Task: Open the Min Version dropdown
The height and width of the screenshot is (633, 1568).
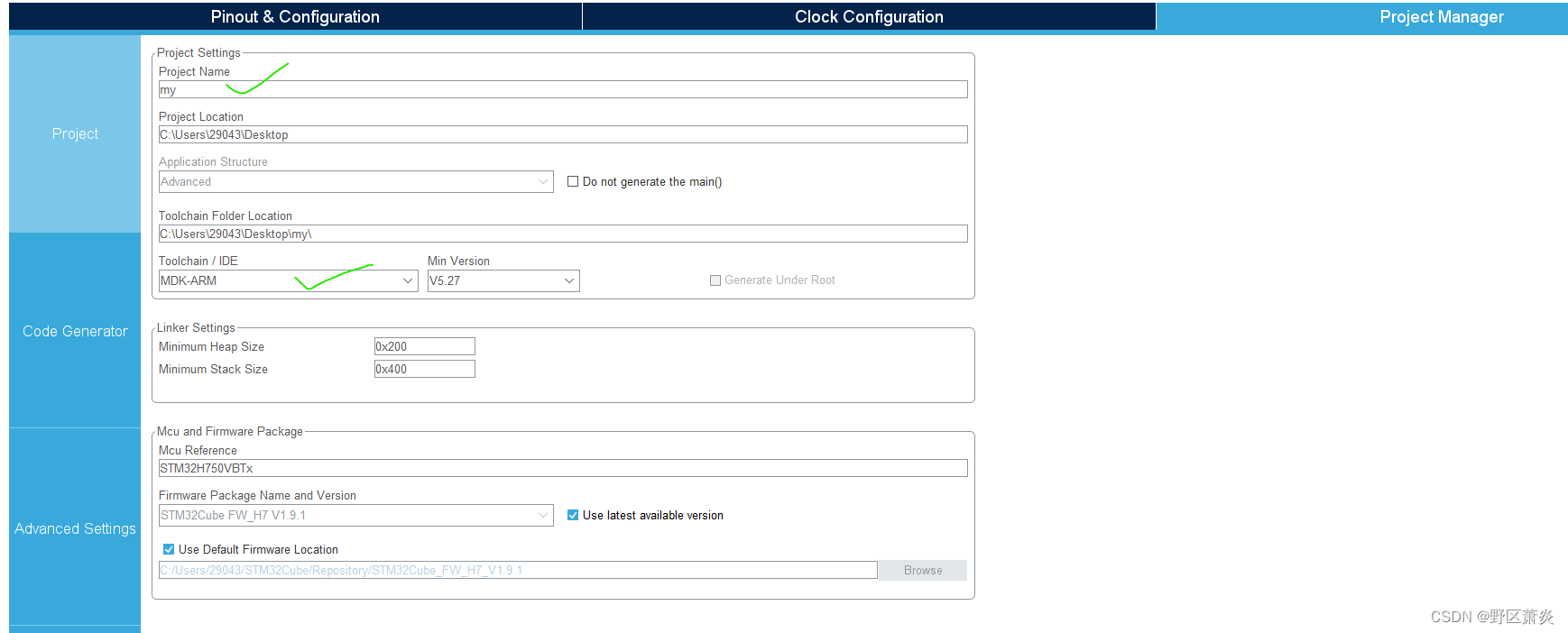Action: (x=503, y=280)
